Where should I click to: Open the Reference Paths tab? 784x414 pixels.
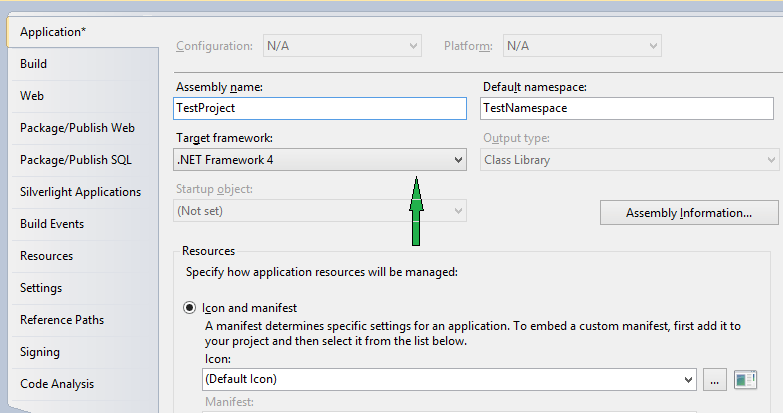(62, 320)
